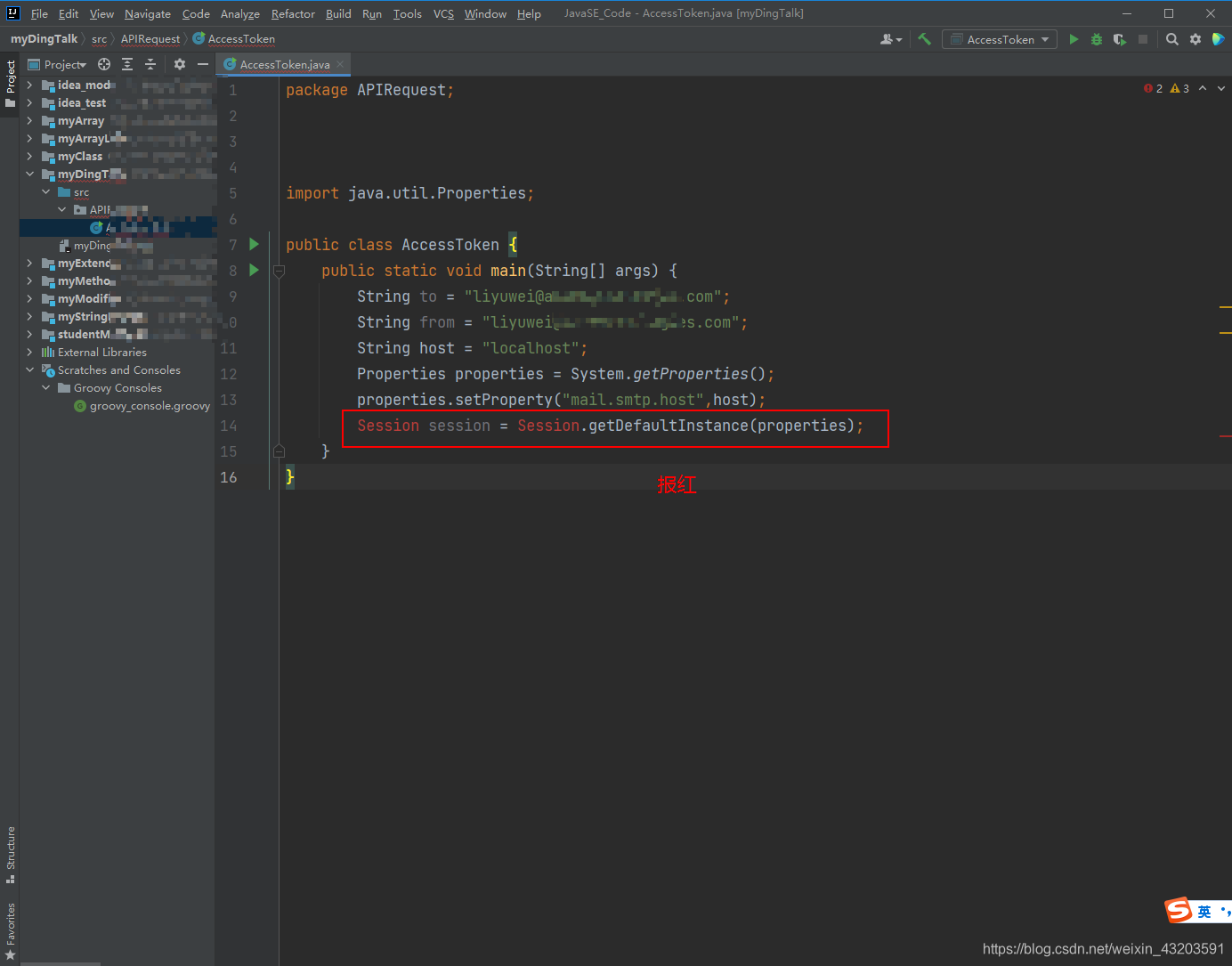Select the studentM module row
The height and width of the screenshot is (966, 1232).
tap(118, 335)
